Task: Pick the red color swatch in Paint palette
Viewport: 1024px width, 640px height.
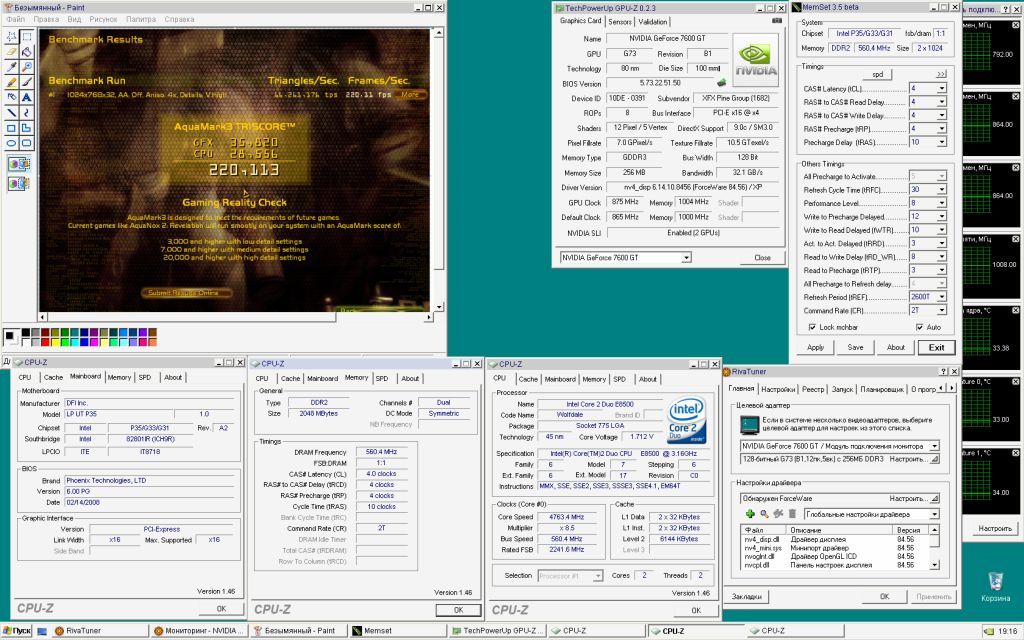Action: 45,342
